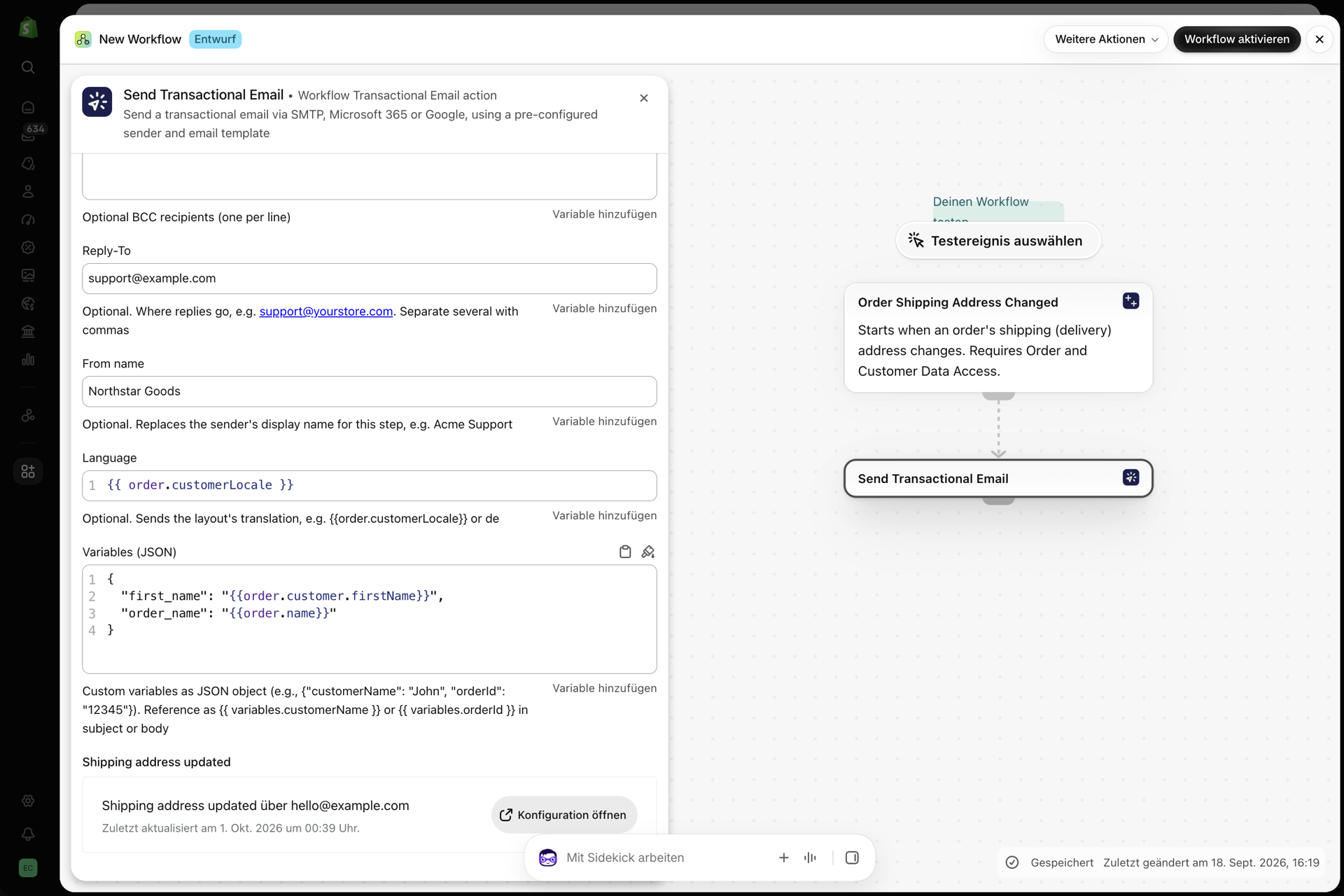Toggle the Sidekick panel icon
The width and height of the screenshot is (1344, 896).
pyautogui.click(x=852, y=857)
